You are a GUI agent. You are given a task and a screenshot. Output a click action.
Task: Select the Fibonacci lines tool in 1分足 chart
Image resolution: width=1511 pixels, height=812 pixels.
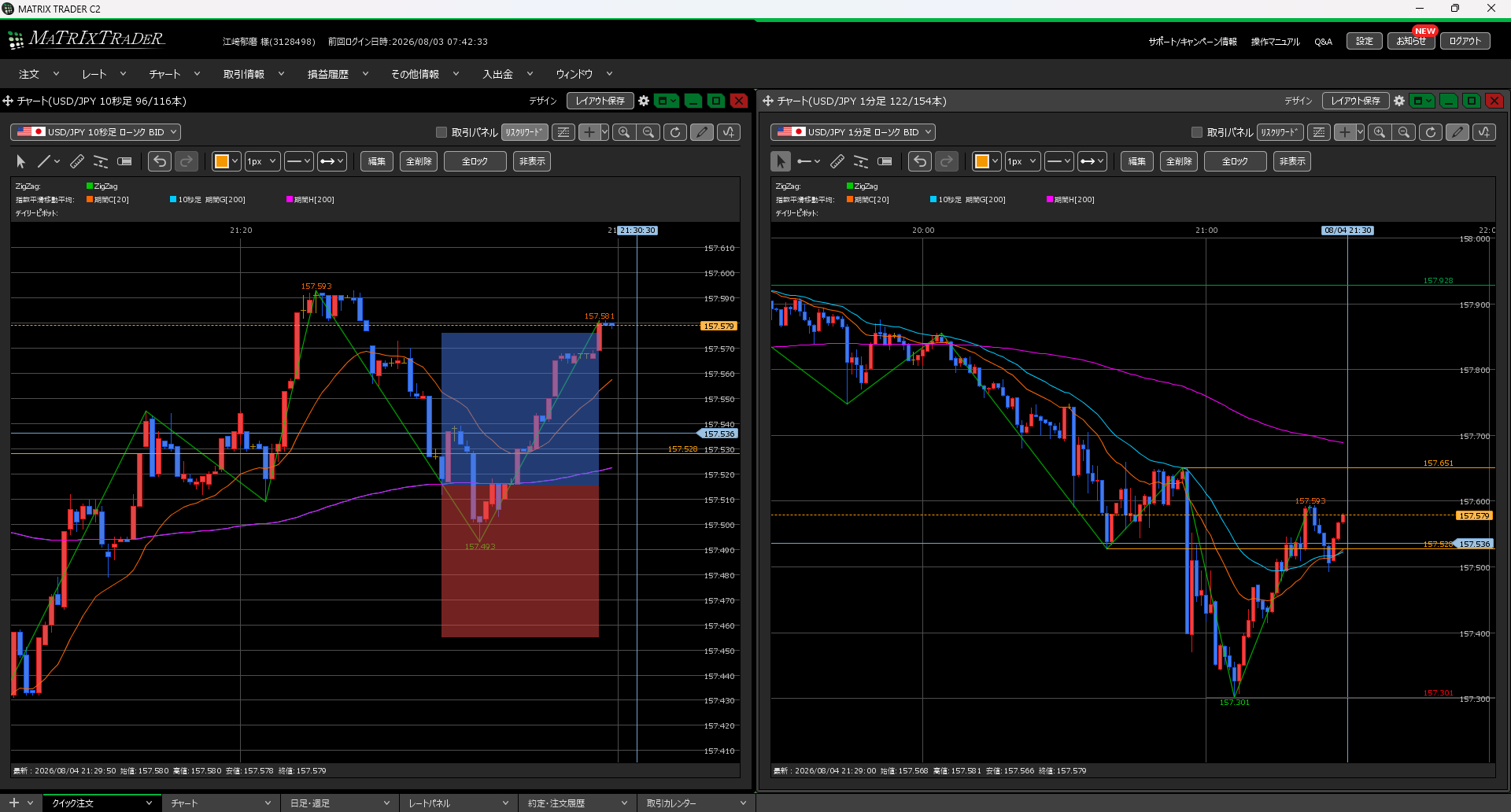(861, 161)
